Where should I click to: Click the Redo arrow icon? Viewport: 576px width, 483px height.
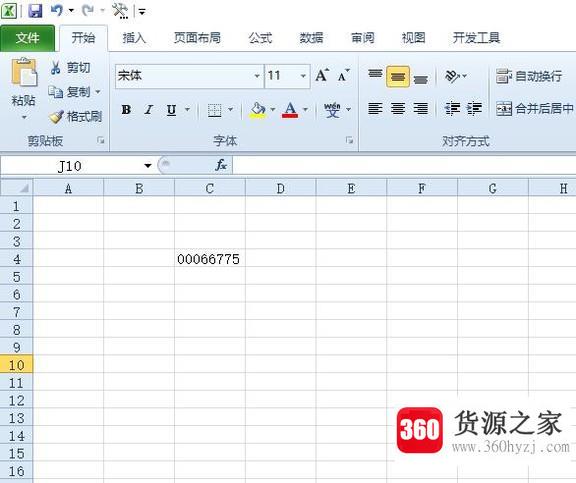(87, 10)
